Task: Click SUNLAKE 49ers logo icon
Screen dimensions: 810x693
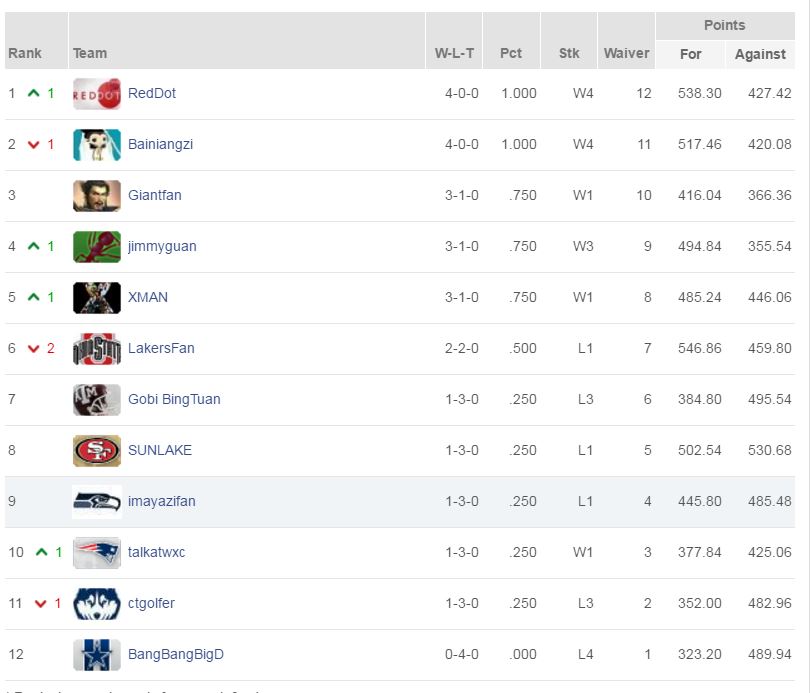Action: pyautogui.click(x=97, y=451)
